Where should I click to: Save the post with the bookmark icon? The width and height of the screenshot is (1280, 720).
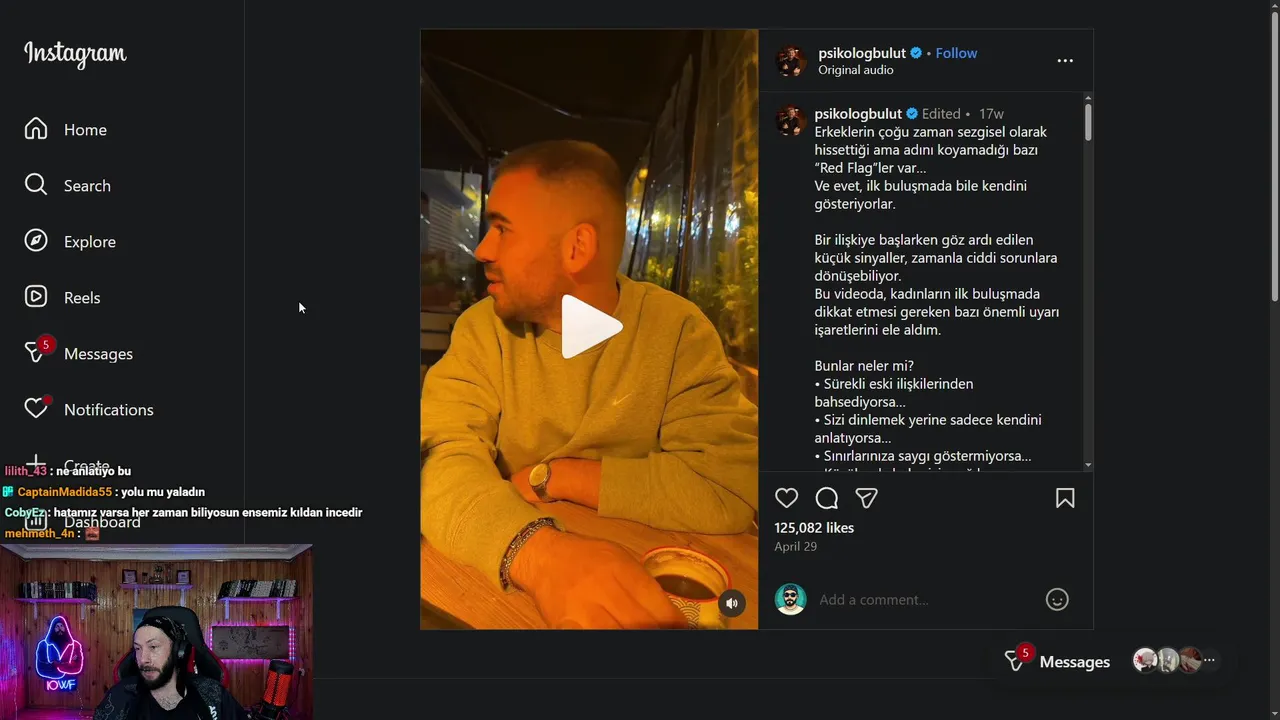click(x=1065, y=498)
